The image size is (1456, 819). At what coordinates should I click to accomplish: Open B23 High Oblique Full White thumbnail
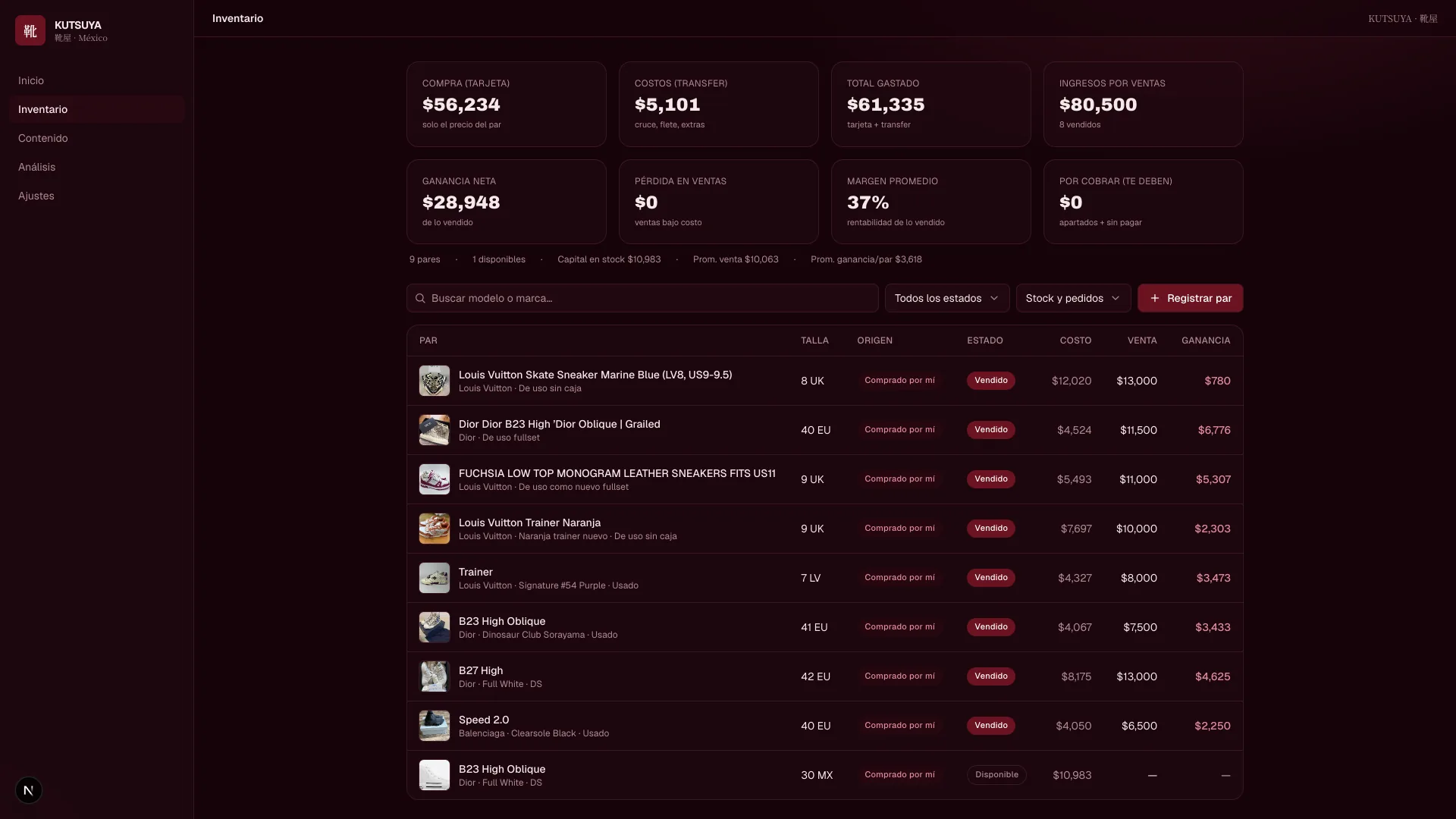(435, 775)
